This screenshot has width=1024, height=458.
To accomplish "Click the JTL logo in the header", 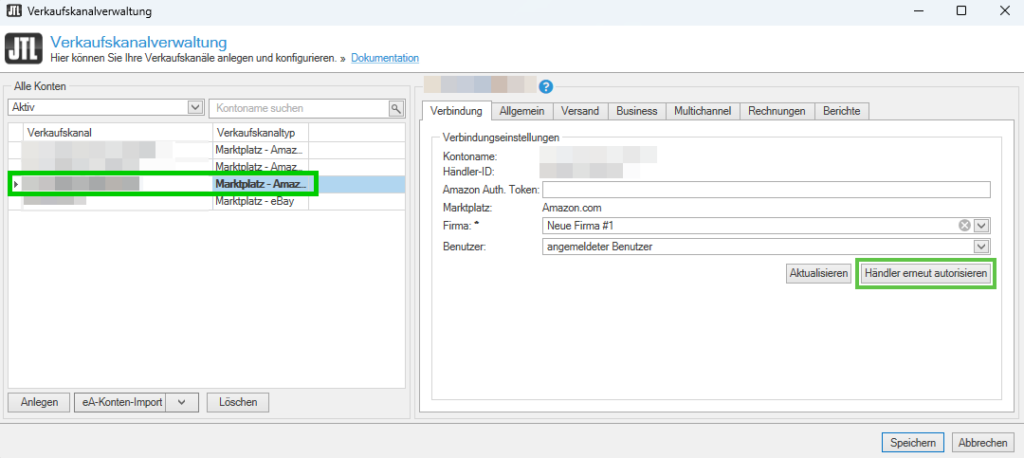I will click(x=24, y=50).
